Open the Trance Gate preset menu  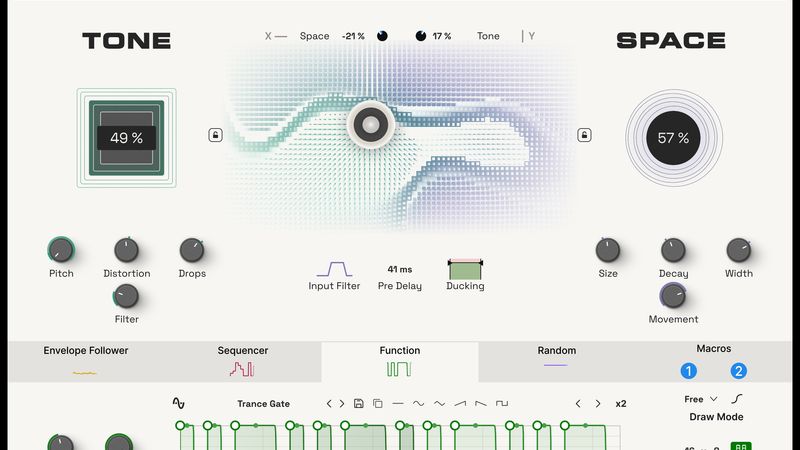click(263, 404)
